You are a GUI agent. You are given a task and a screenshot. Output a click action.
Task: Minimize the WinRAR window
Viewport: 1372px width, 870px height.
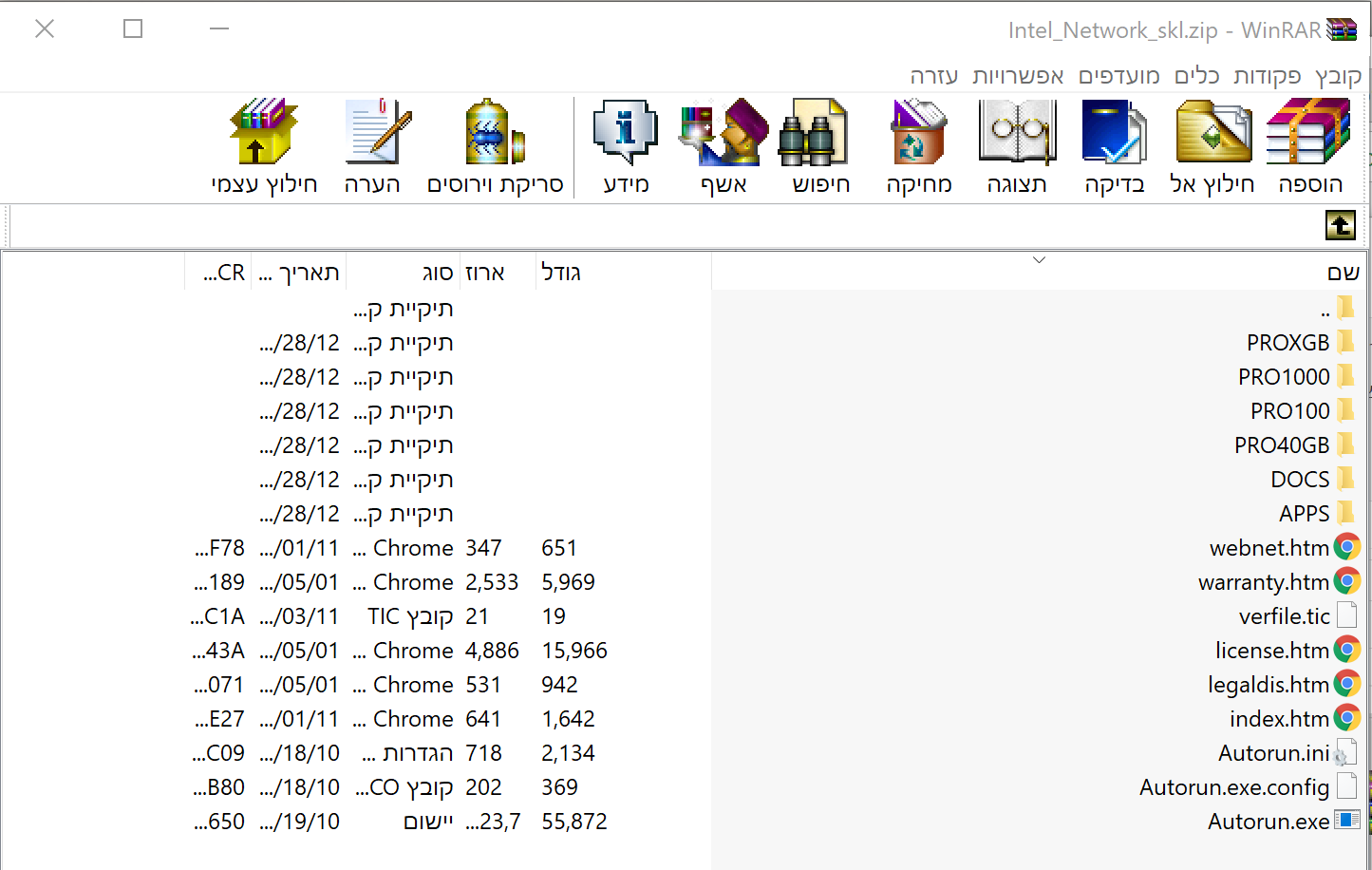click(219, 28)
